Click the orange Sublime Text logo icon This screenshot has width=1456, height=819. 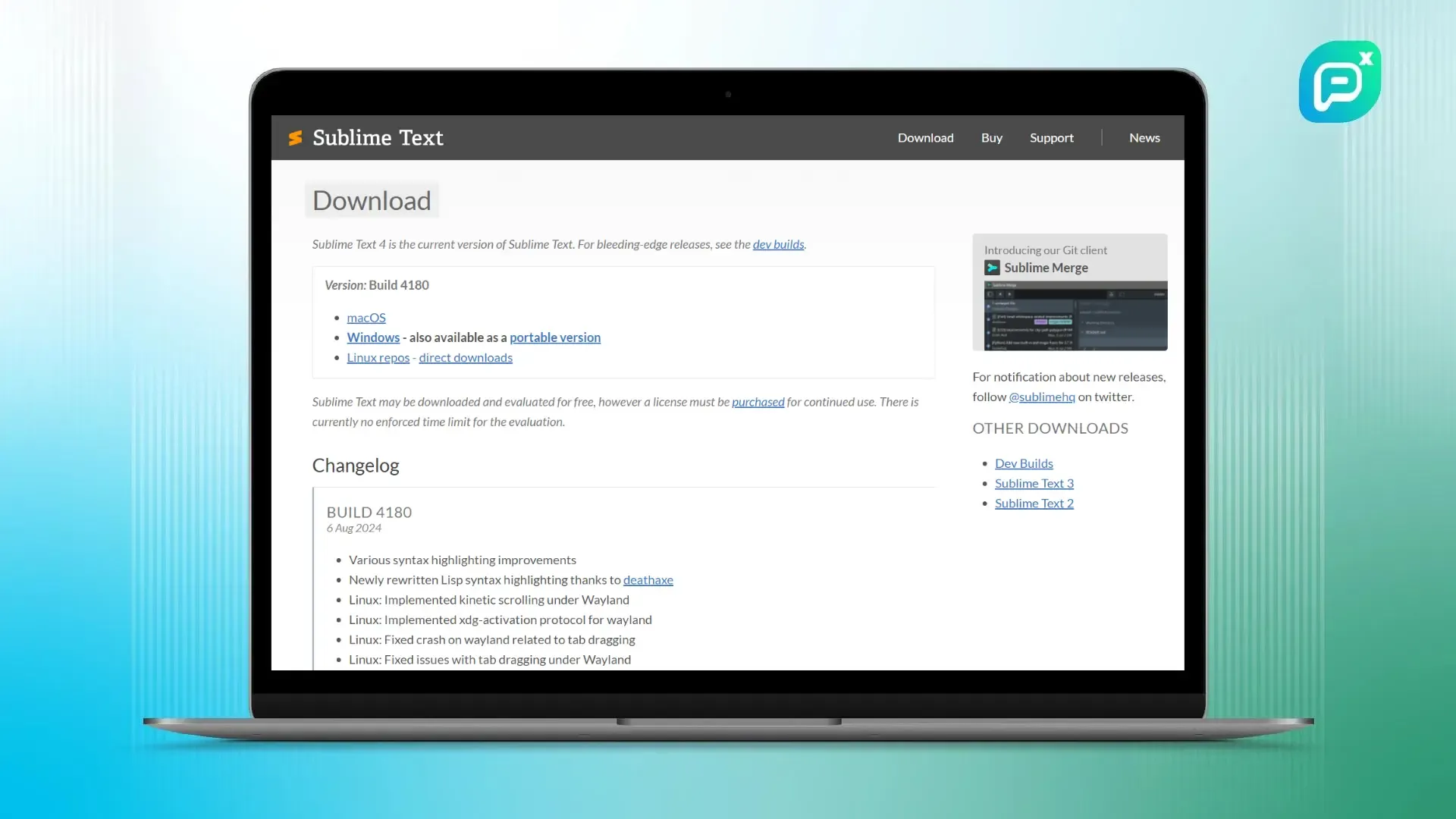pos(295,138)
